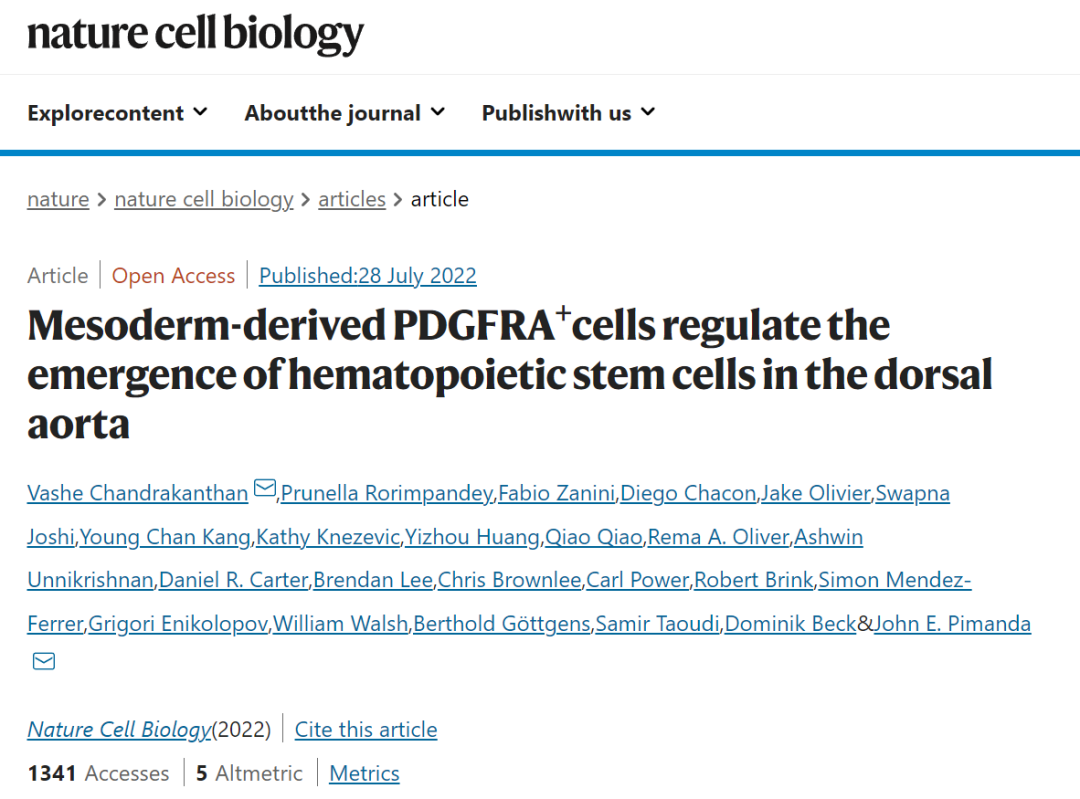Open the Metrics page

[364, 773]
